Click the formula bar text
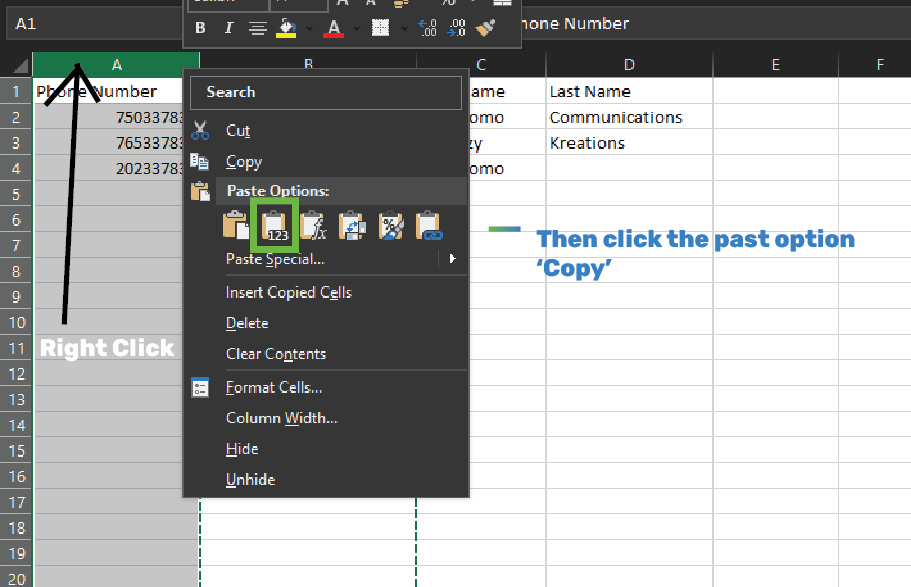Image resolution: width=911 pixels, height=587 pixels. (x=575, y=24)
